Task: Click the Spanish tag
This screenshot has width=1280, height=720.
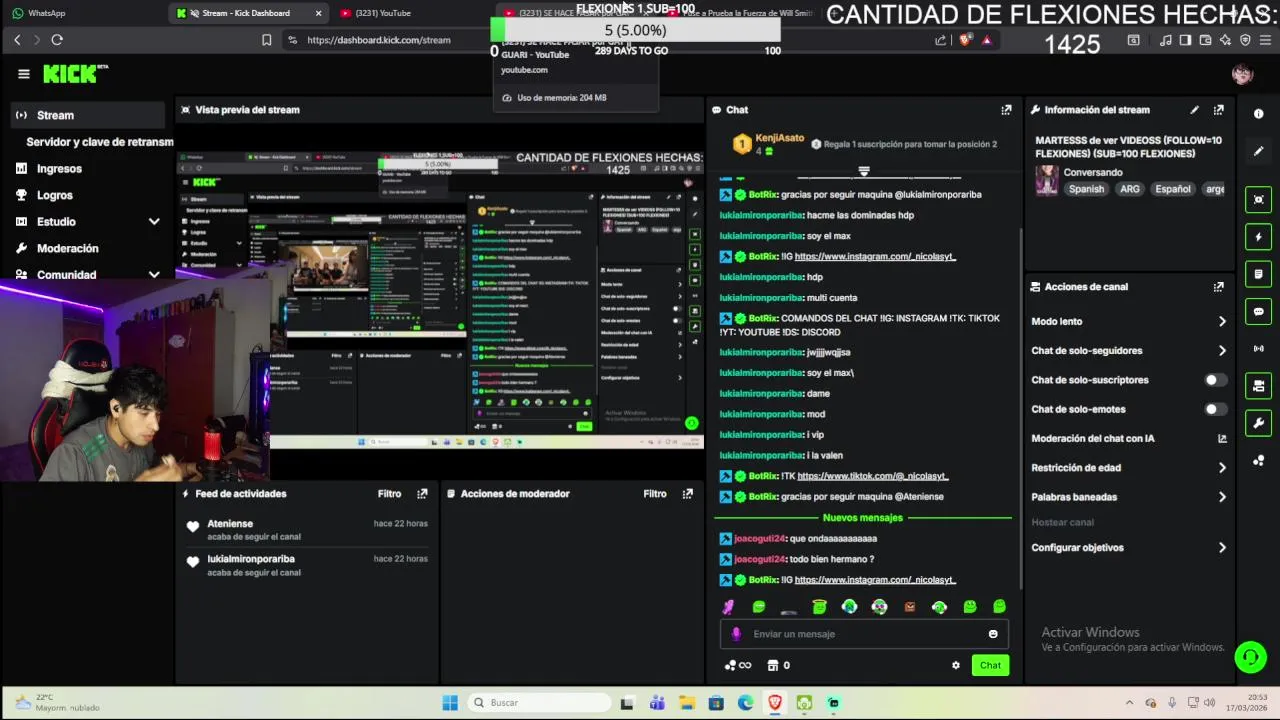Action: [x=1086, y=189]
